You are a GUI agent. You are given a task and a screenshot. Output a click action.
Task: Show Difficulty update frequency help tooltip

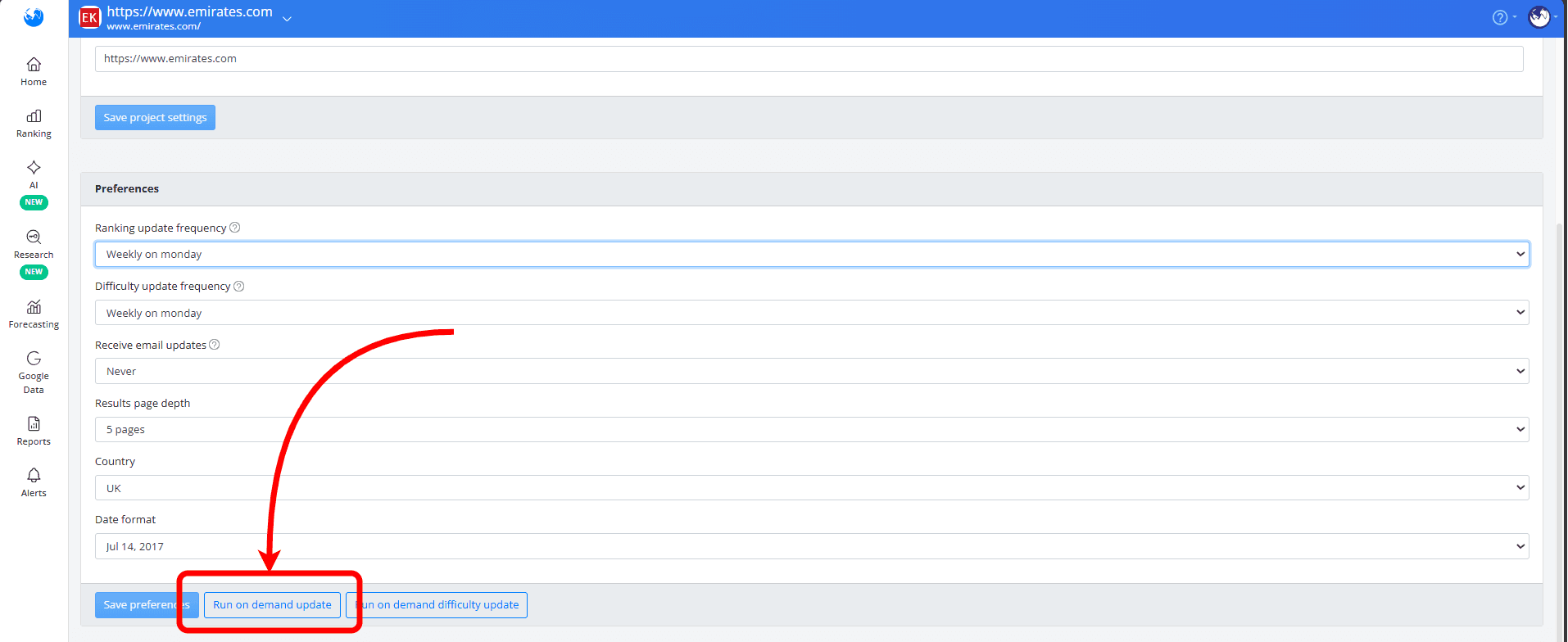tap(239, 286)
